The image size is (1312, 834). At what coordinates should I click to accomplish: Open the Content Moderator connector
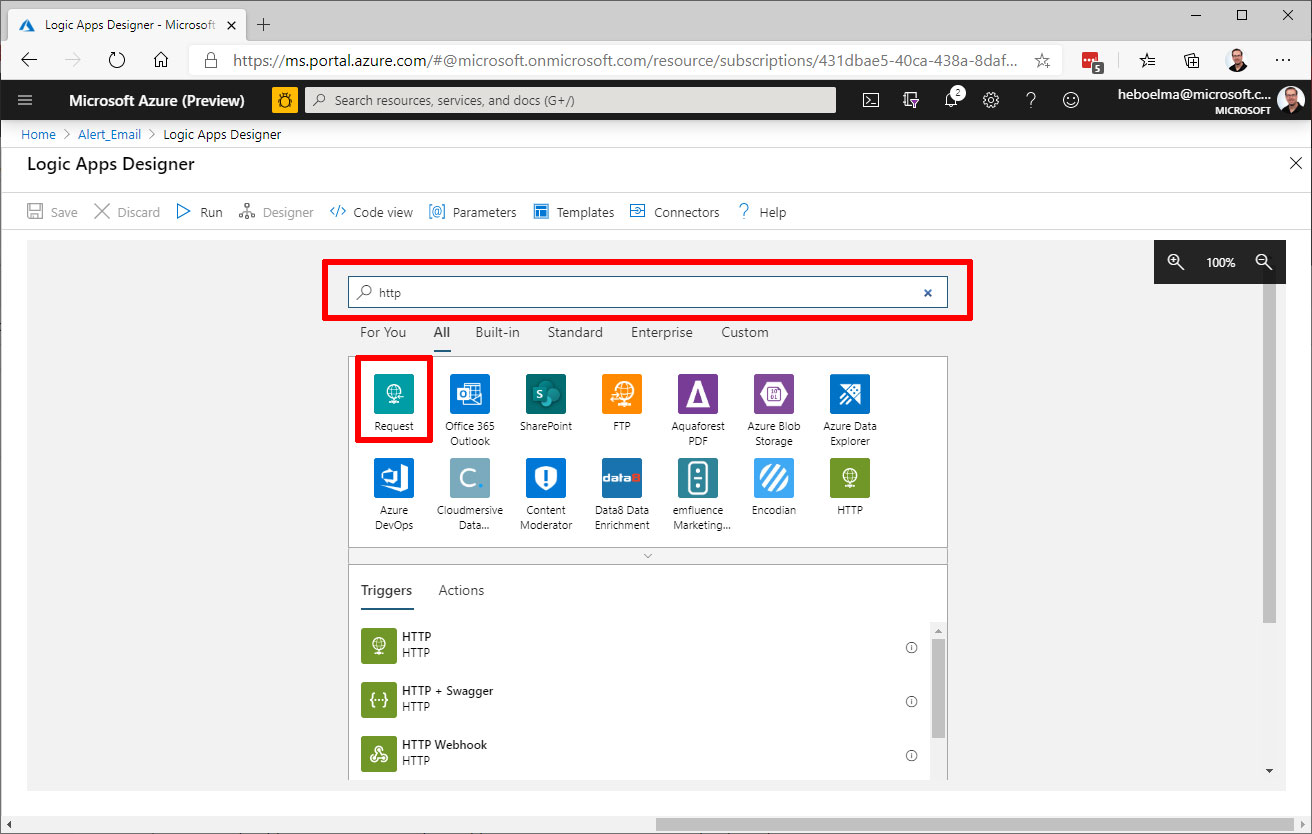(x=546, y=478)
